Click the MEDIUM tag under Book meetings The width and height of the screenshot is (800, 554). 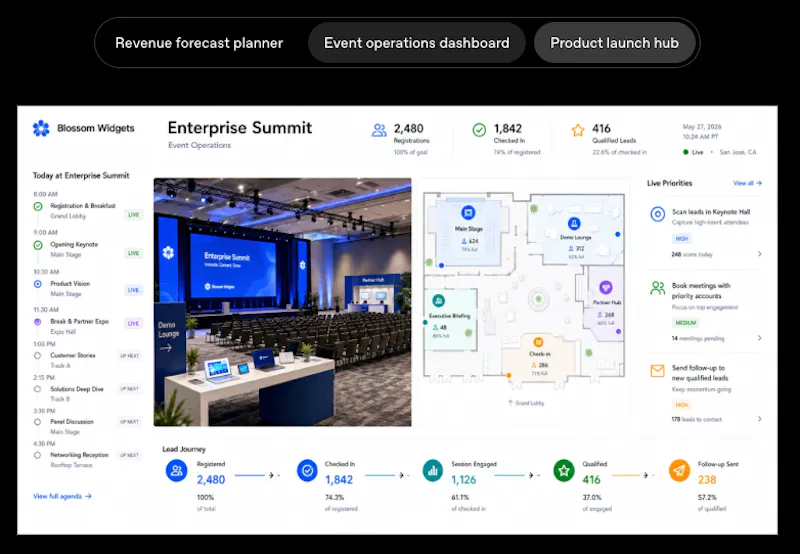[x=685, y=323]
